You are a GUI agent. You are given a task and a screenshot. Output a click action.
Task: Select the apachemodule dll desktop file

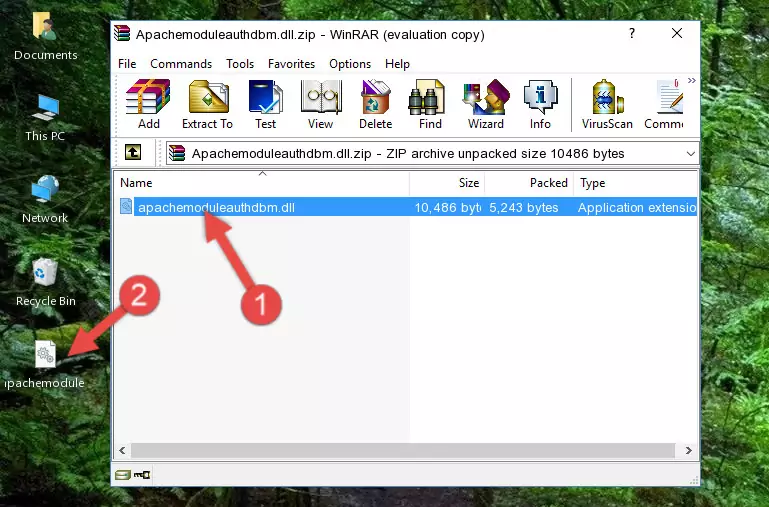(x=45, y=365)
